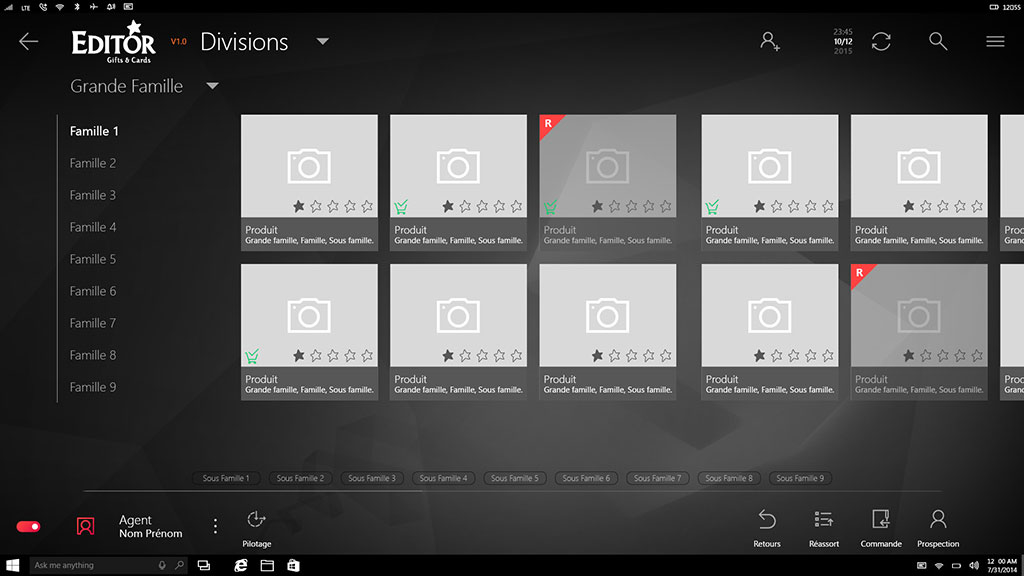Click the Commande icon

click(x=881, y=520)
